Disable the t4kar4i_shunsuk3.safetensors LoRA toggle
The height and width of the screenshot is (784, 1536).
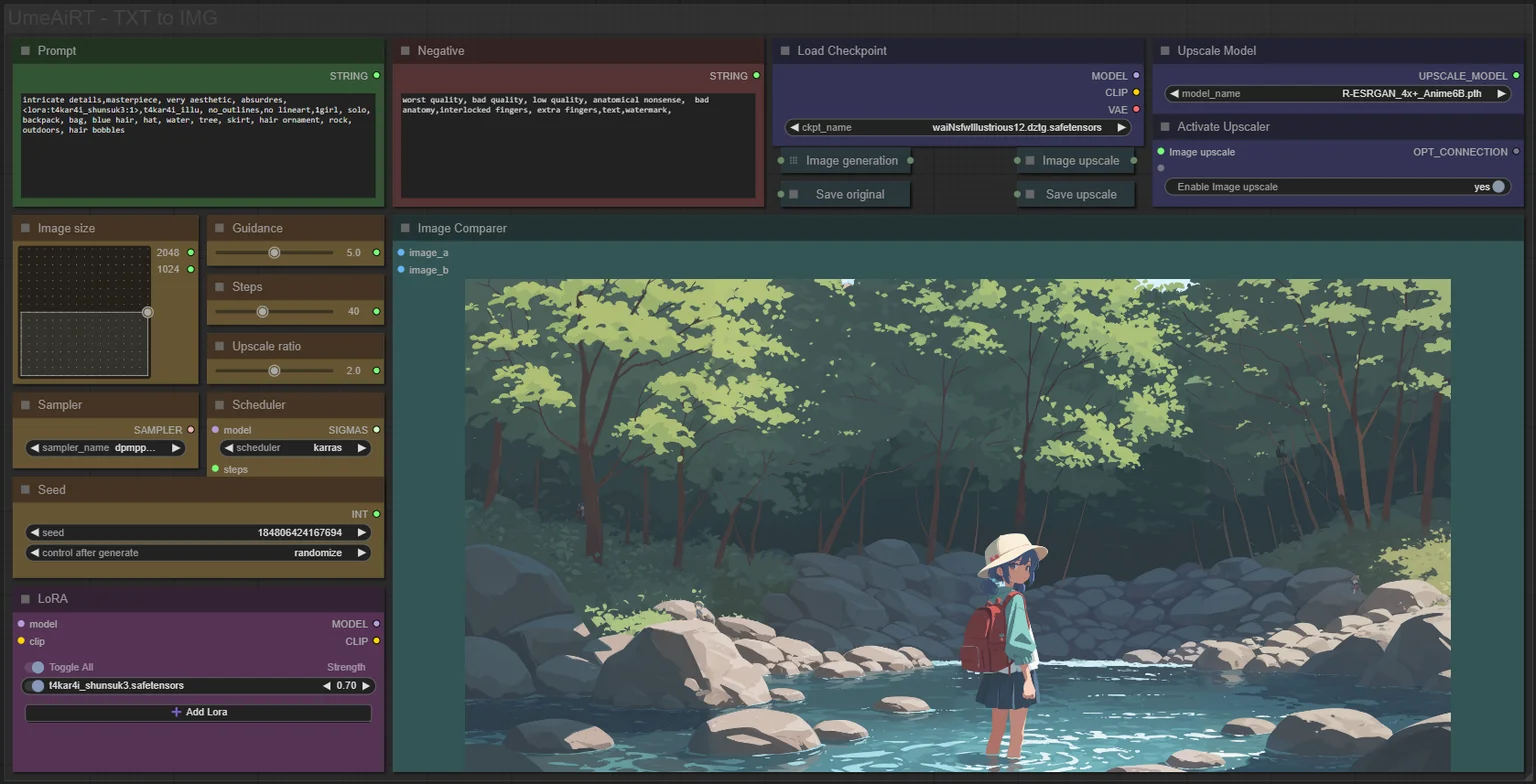(36, 686)
